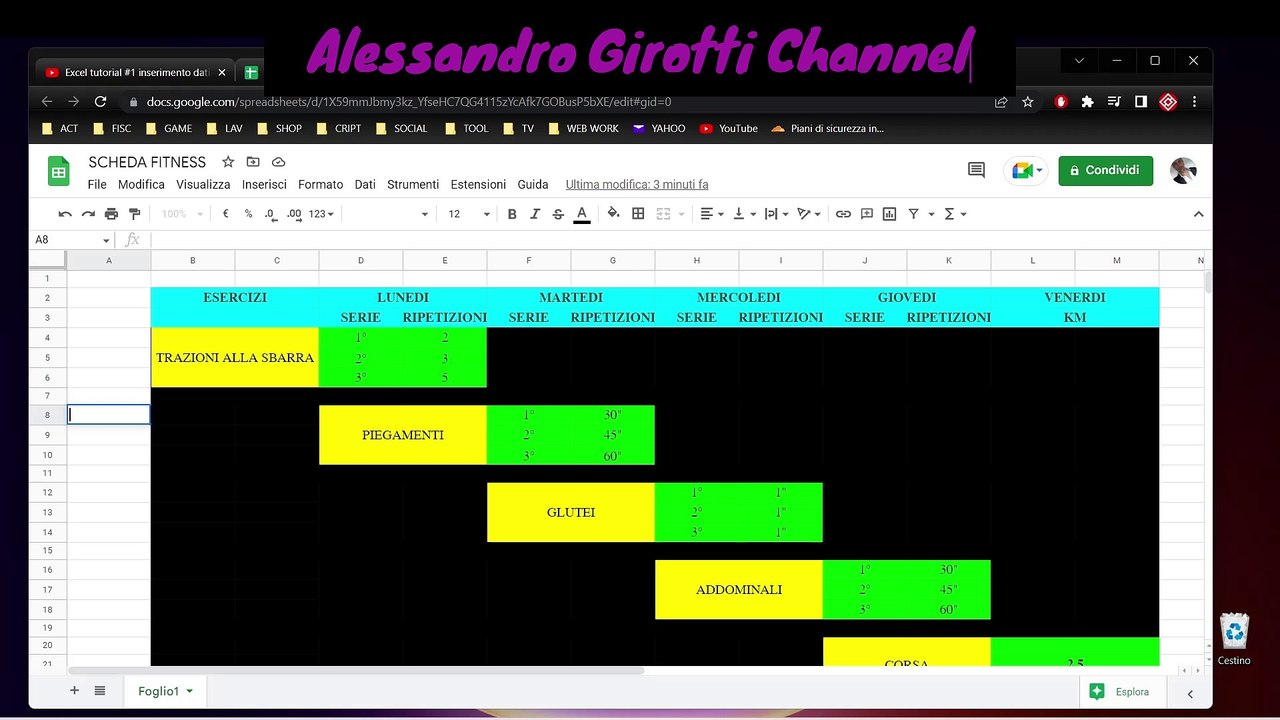Viewport: 1280px width, 720px height.
Task: Open the Google Meet call button
Action: click(1025, 171)
